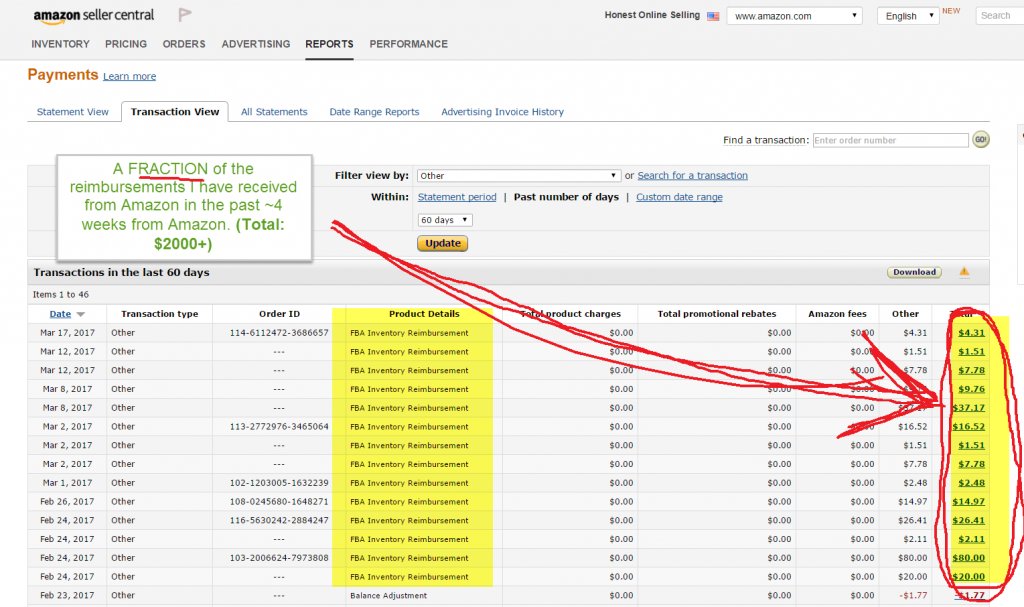
Task: Click the Honest Online Selling account name
Action: coord(652,15)
